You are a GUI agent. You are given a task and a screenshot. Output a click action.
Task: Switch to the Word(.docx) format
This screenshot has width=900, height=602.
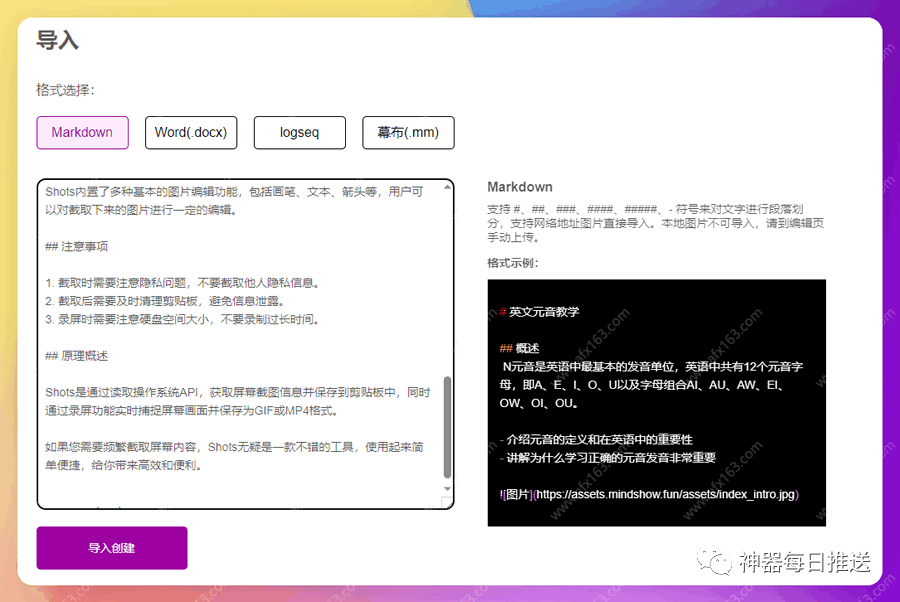coord(191,132)
